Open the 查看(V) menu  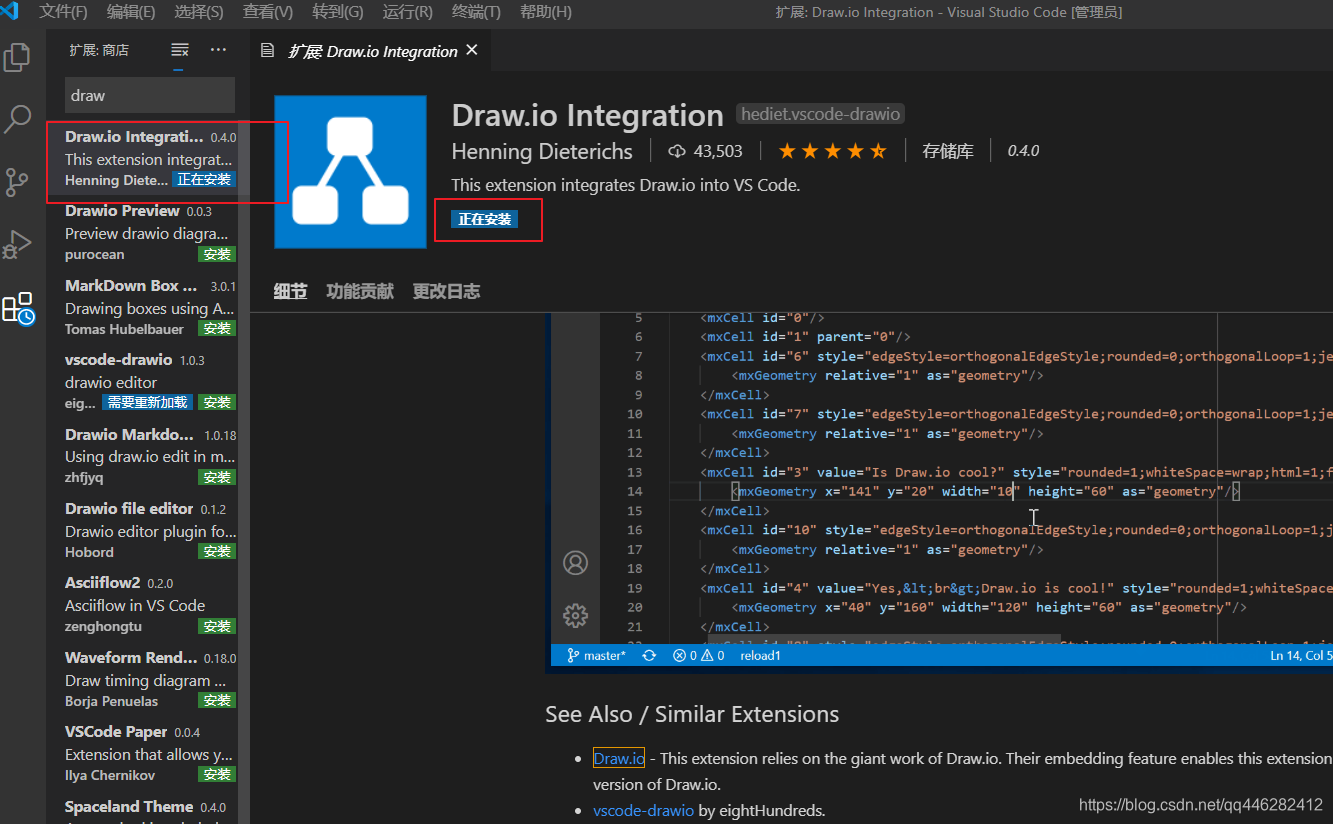tap(268, 12)
